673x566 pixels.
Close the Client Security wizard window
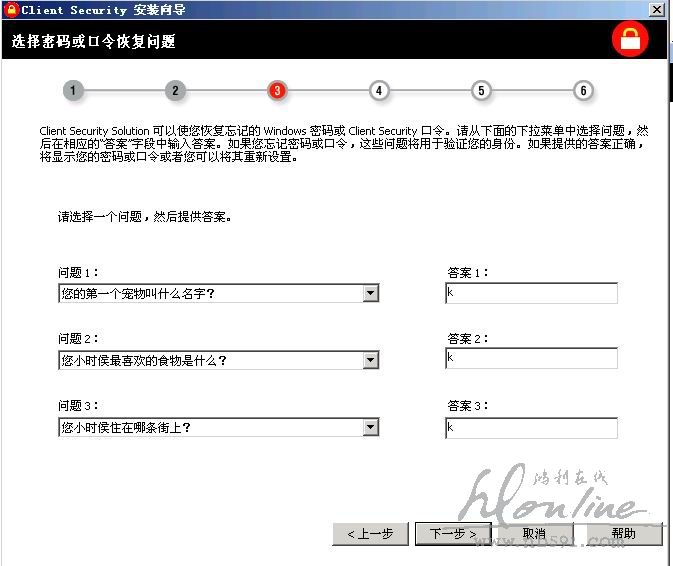pyautogui.click(x=656, y=9)
